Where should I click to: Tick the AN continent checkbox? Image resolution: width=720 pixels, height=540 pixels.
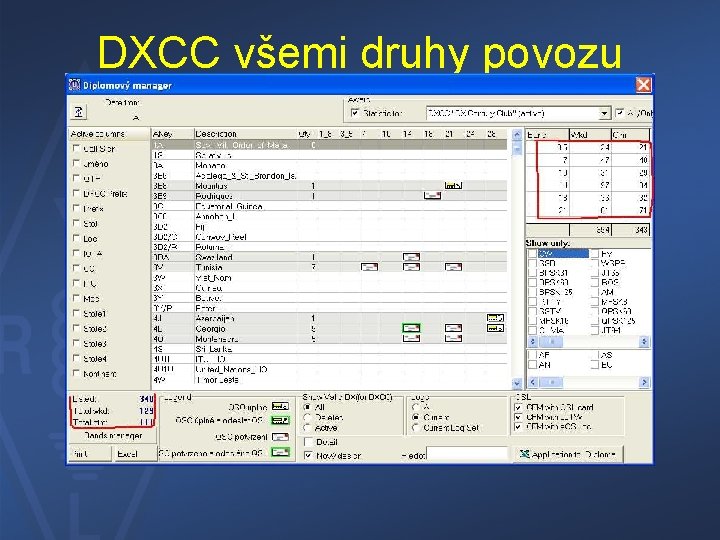533,365
